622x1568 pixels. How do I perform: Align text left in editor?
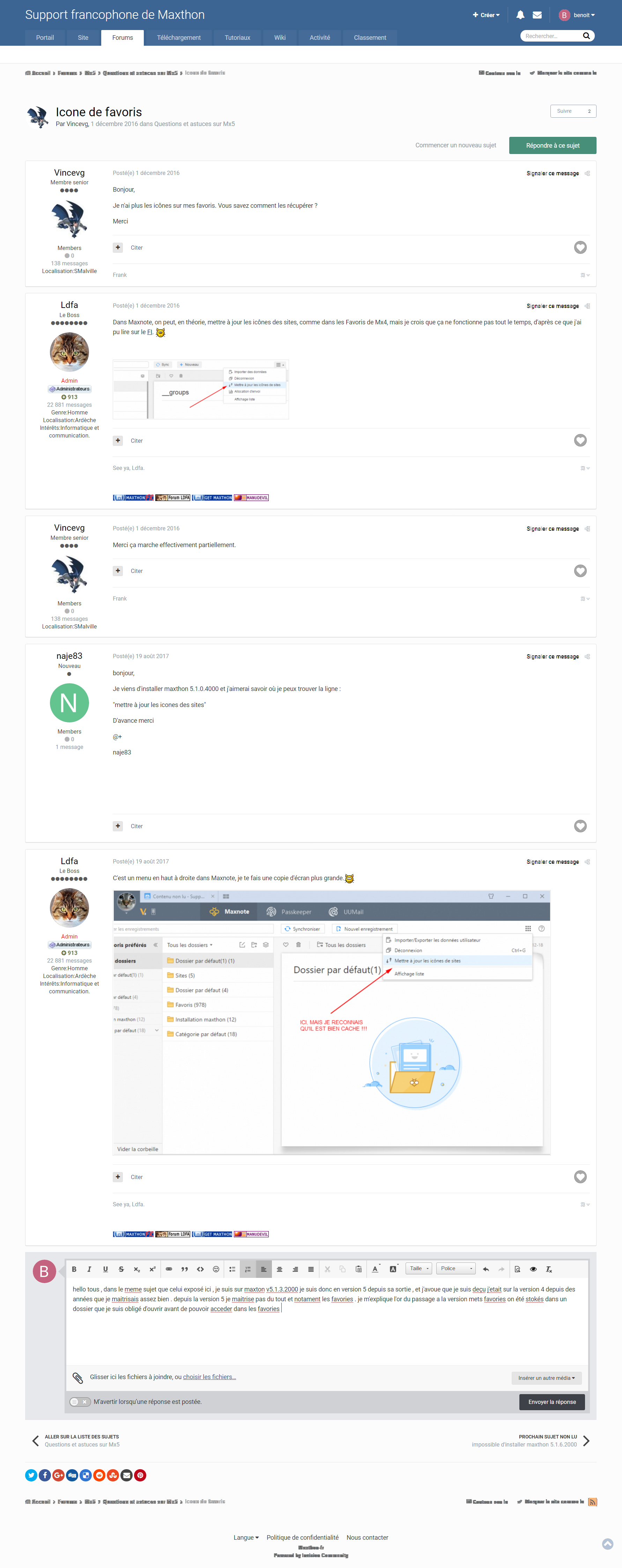pyautogui.click(x=264, y=1269)
